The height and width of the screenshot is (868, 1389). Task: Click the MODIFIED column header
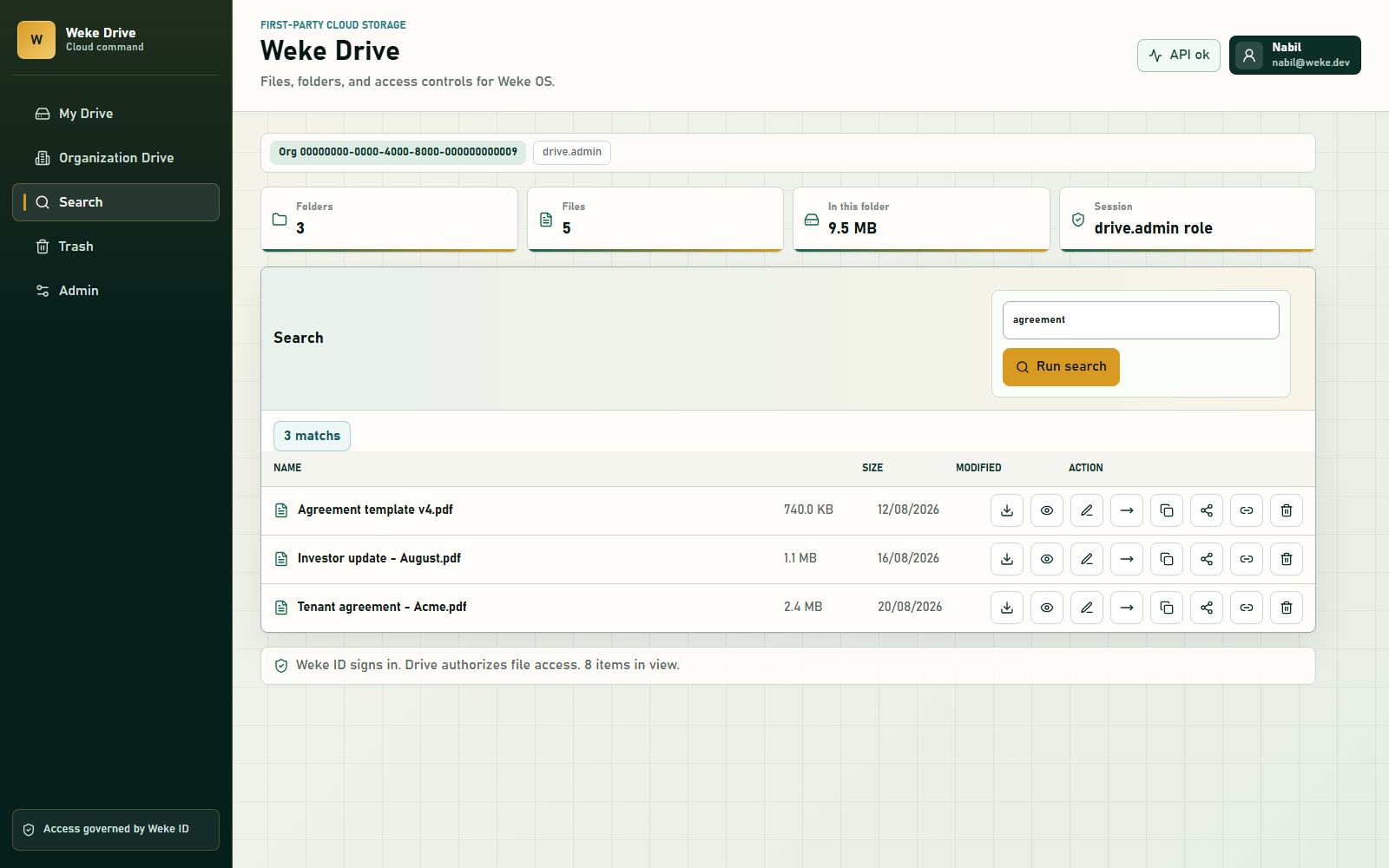pyautogui.click(x=978, y=468)
